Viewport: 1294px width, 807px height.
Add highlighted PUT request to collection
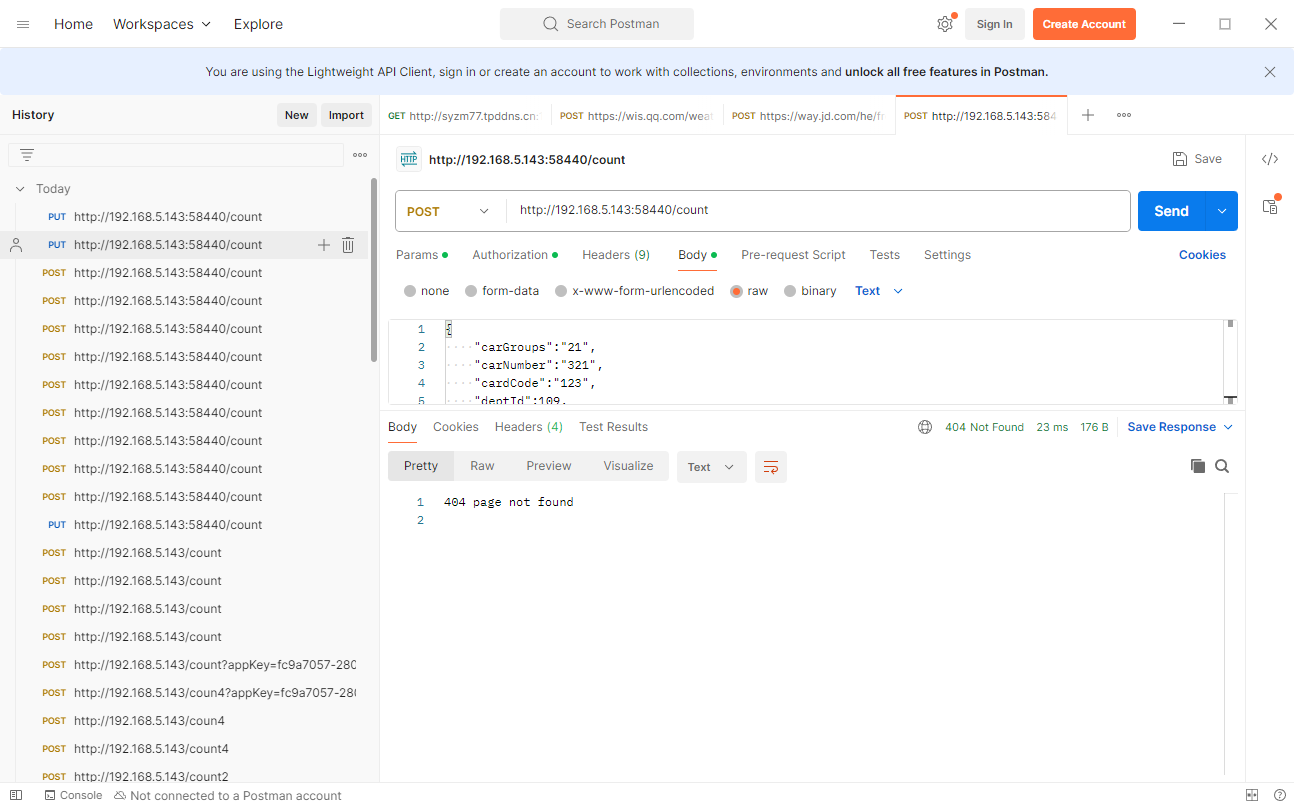(x=323, y=245)
